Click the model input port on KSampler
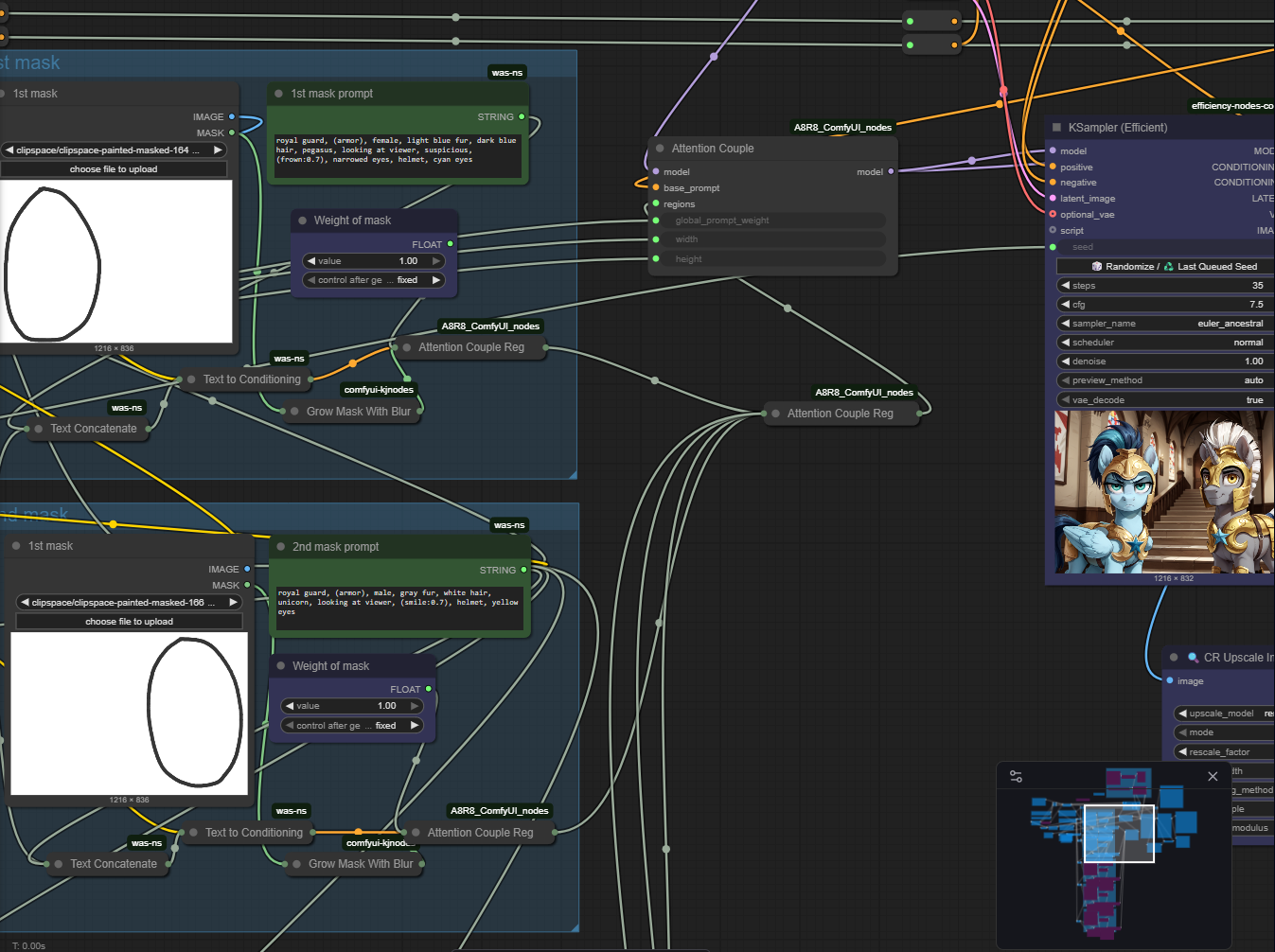Viewport: 1275px width, 952px height. [1053, 150]
